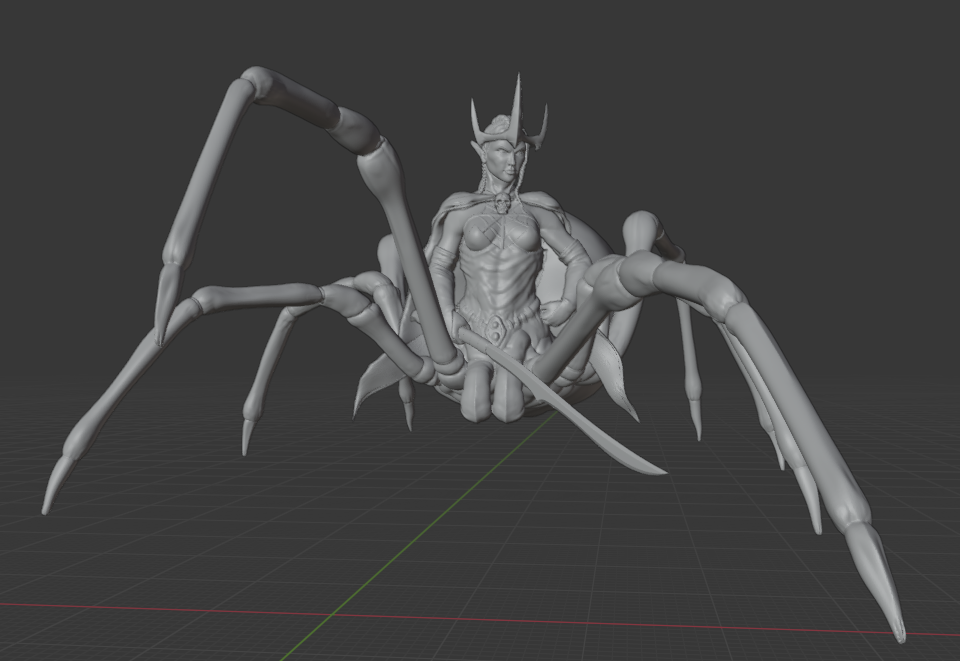
Task: Click the skull brooch on the cape
Action: coord(502,204)
